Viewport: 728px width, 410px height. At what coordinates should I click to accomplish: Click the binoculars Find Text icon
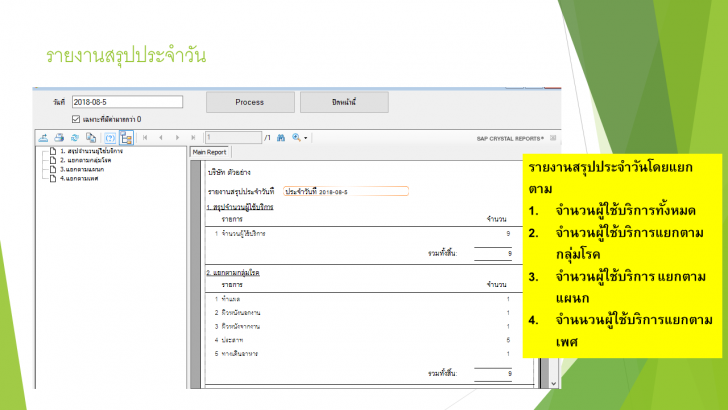(281, 137)
